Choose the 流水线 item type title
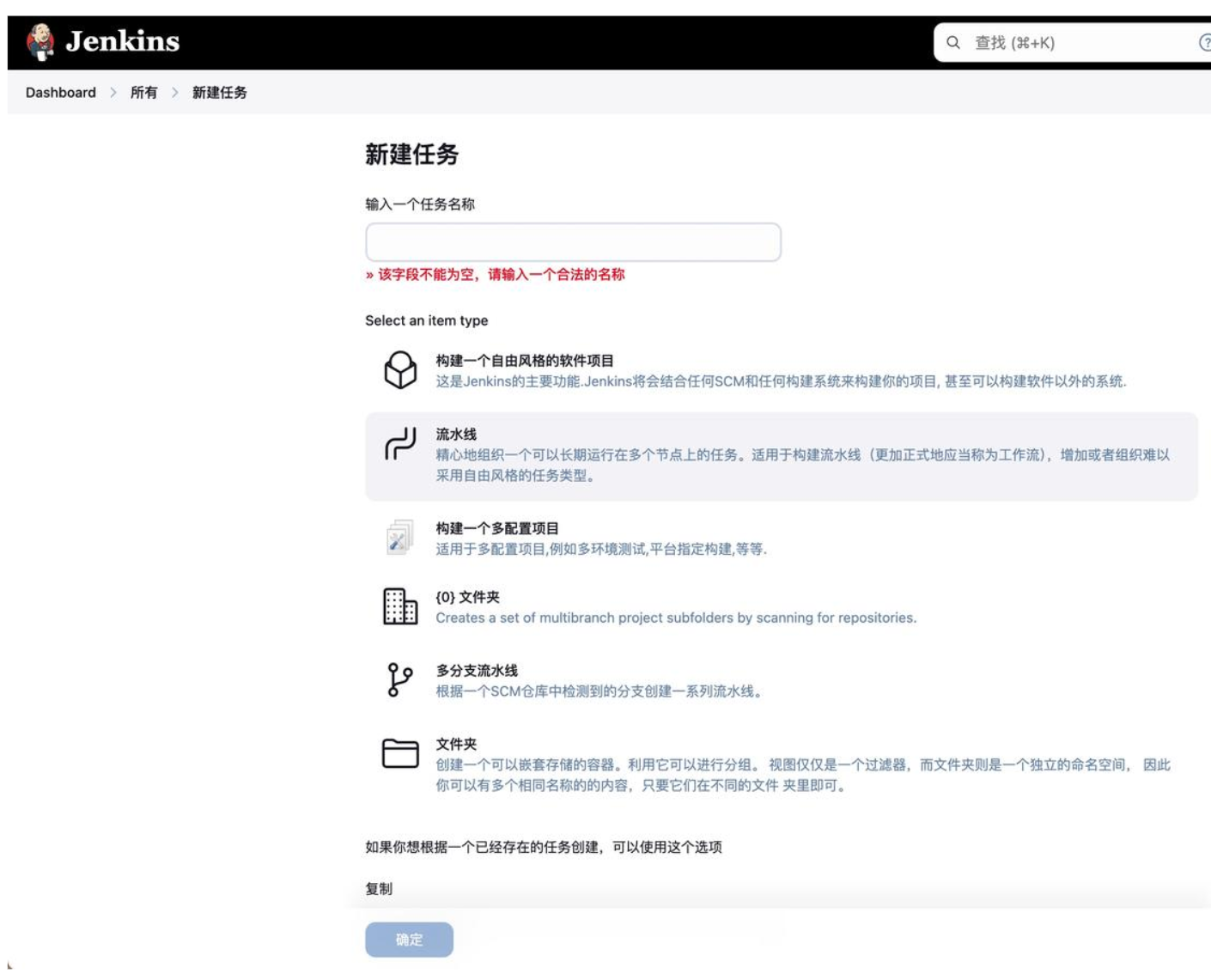This screenshot has width=1211, height=980. coord(456,435)
